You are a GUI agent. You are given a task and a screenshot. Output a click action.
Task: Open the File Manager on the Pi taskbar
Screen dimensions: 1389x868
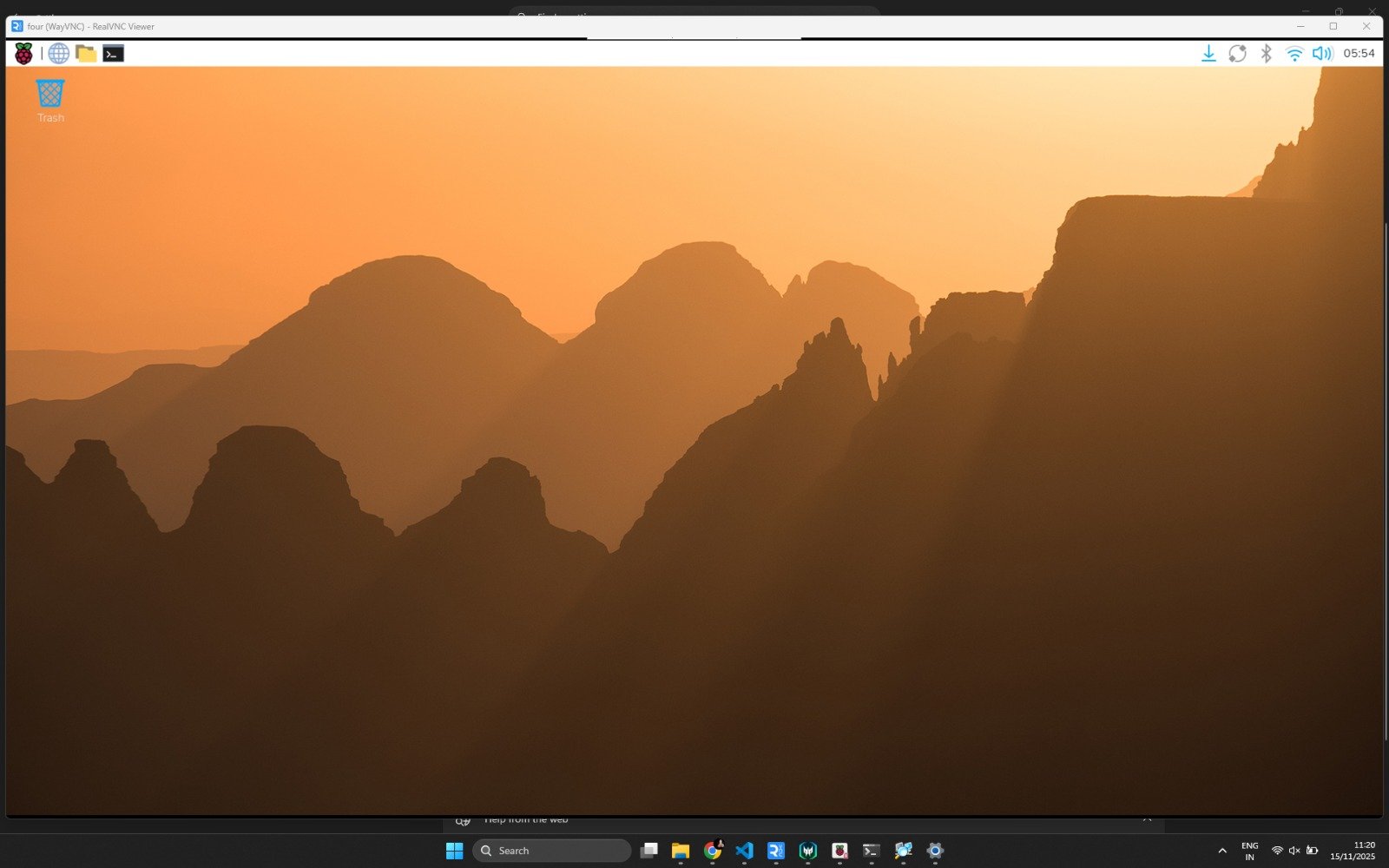coord(86,53)
